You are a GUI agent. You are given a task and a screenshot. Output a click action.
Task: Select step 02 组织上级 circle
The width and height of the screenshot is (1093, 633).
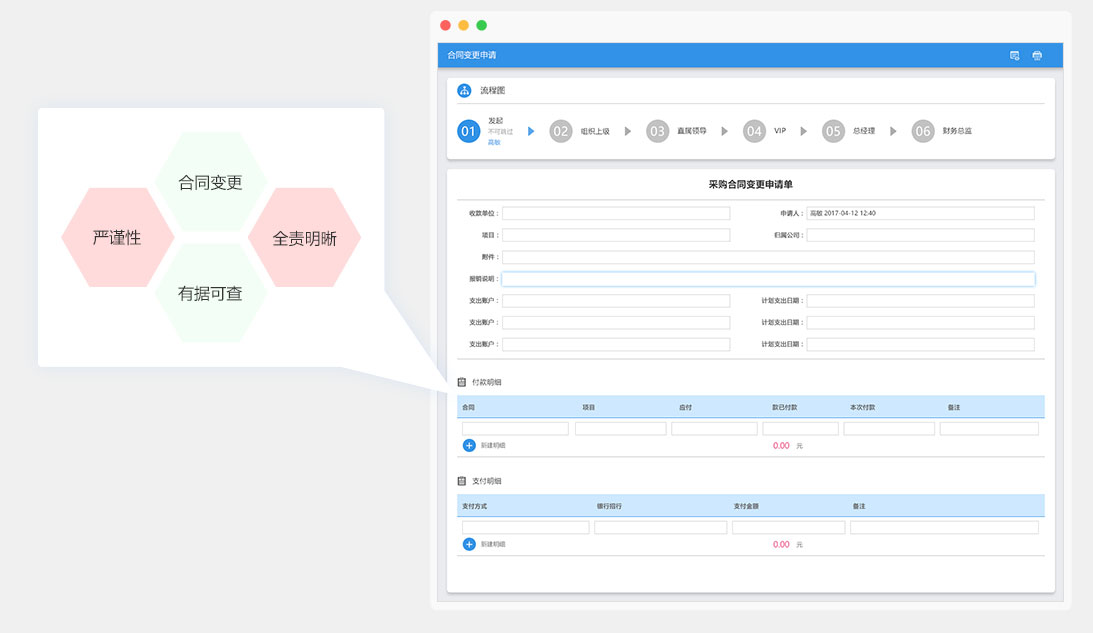[x=561, y=131]
